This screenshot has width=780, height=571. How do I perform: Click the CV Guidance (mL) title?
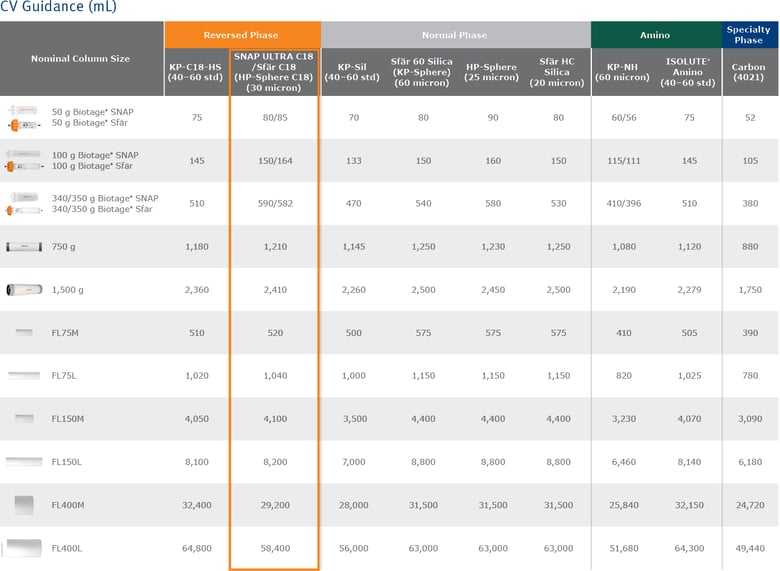tap(59, 6)
